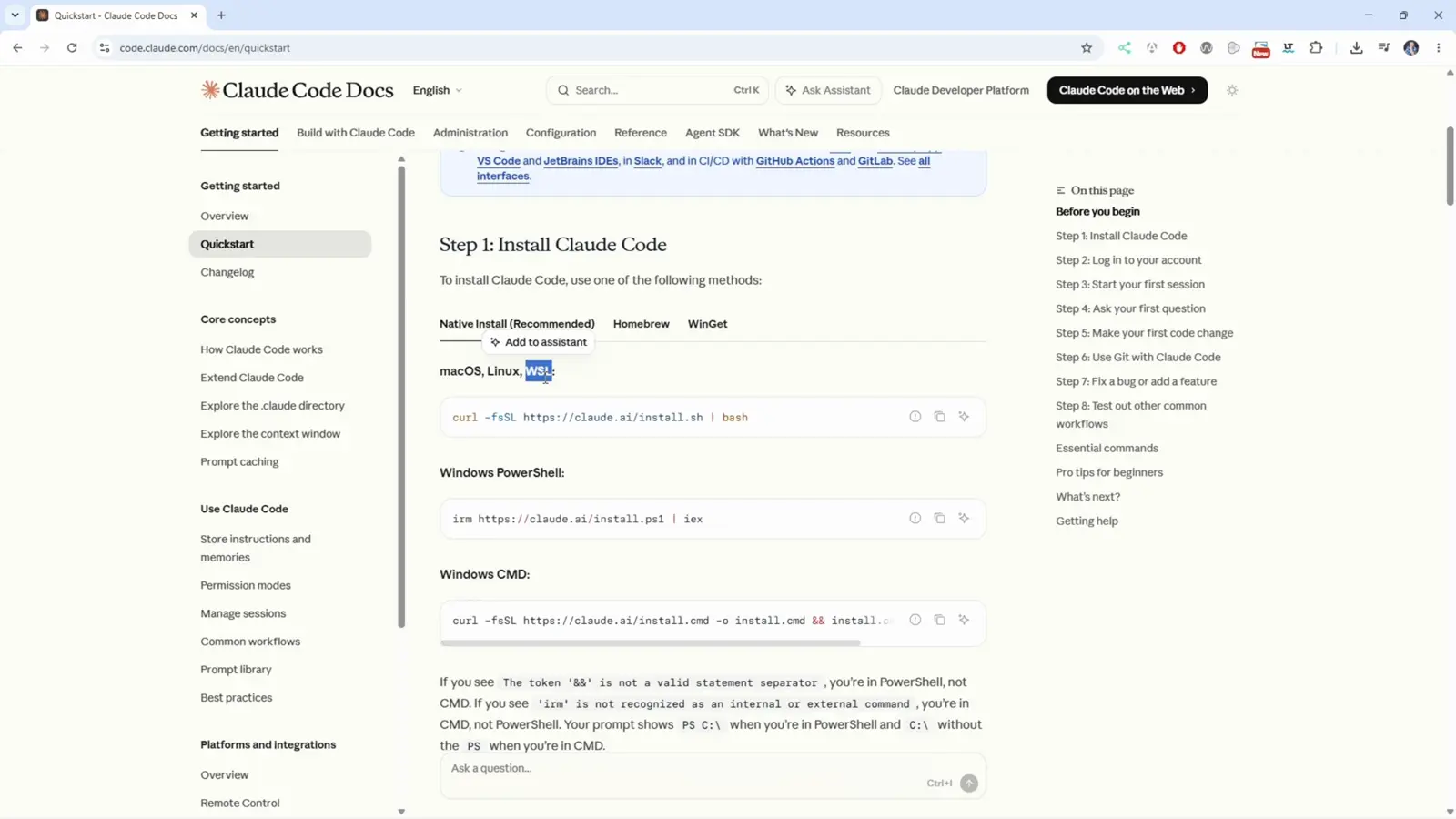Open Agent SDK tab
The image size is (1456, 819).
point(713,133)
